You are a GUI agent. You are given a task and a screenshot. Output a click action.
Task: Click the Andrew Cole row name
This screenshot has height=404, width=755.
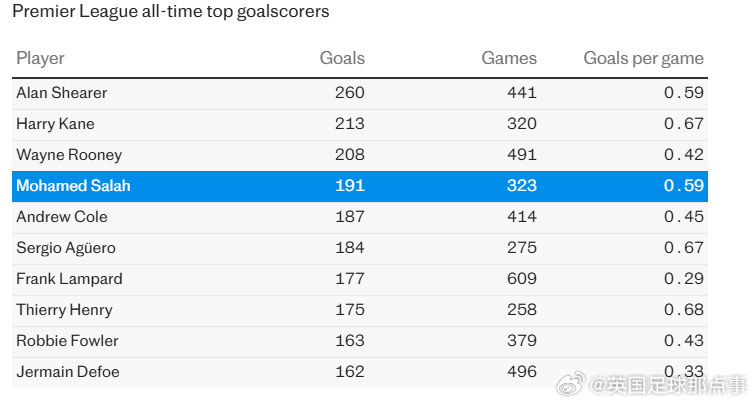click(62, 217)
